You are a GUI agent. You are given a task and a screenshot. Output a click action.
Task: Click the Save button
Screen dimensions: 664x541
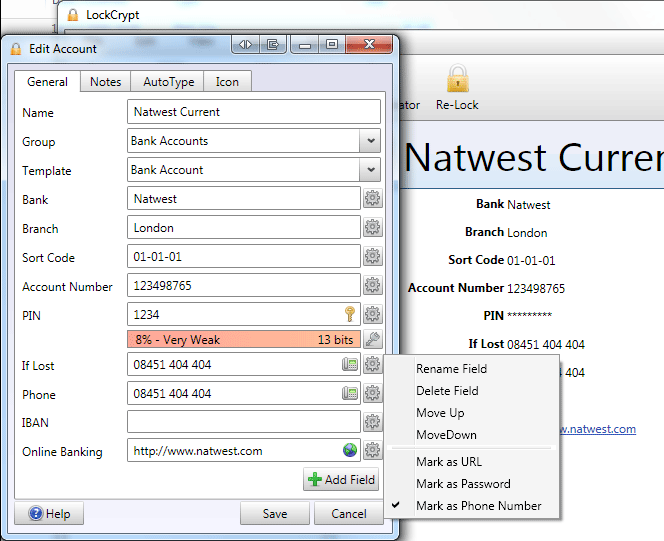[275, 513]
